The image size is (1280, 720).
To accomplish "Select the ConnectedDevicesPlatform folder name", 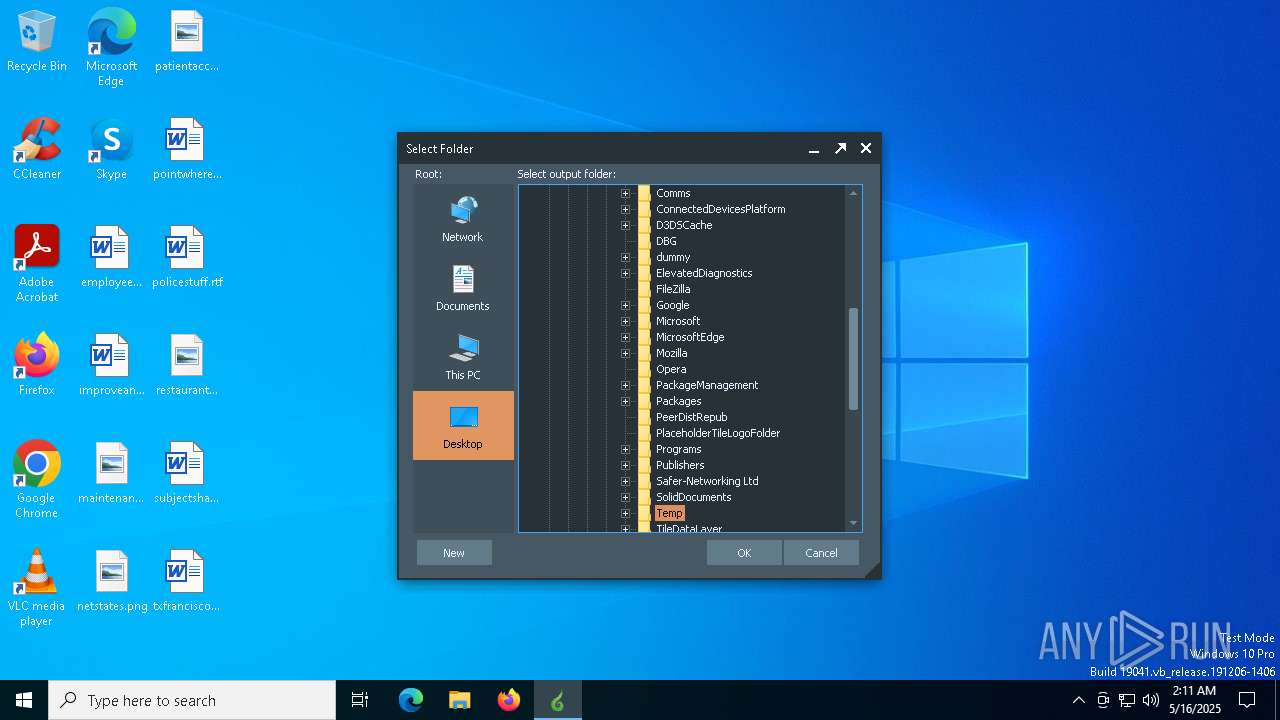I will 720,209.
